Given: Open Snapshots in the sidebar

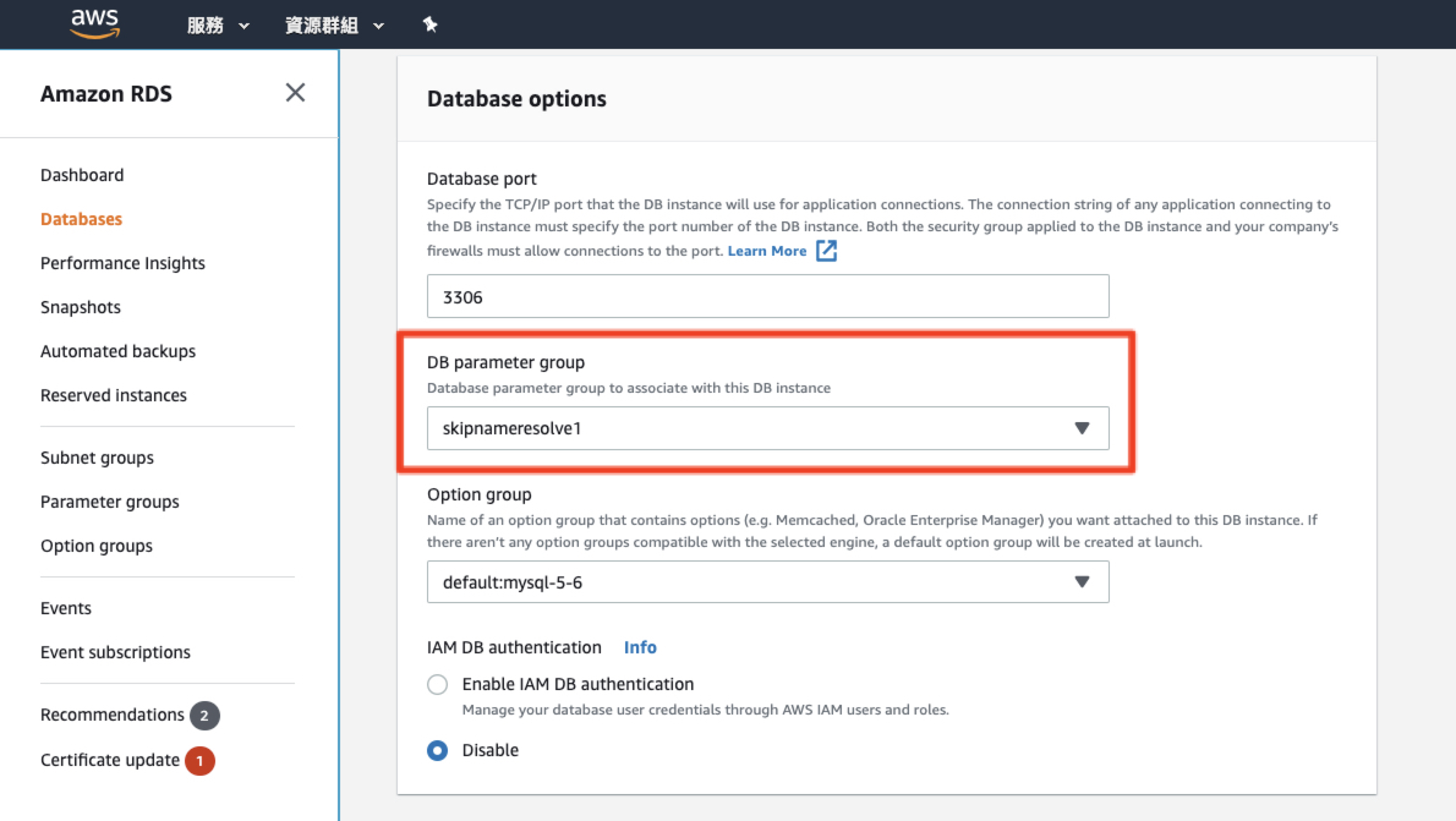Looking at the screenshot, I should (x=80, y=307).
